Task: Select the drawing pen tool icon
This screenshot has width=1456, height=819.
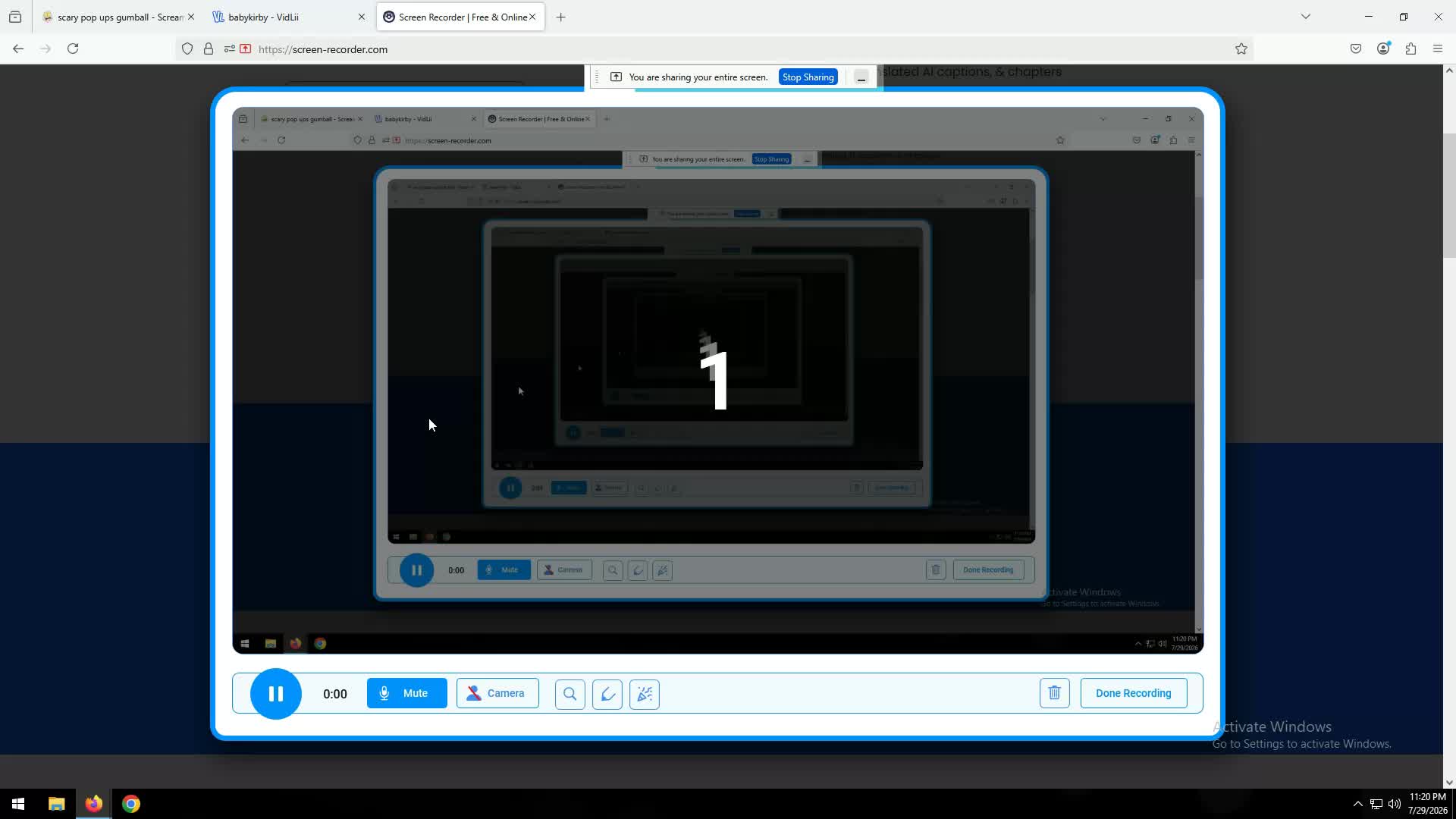Action: pos(607,694)
